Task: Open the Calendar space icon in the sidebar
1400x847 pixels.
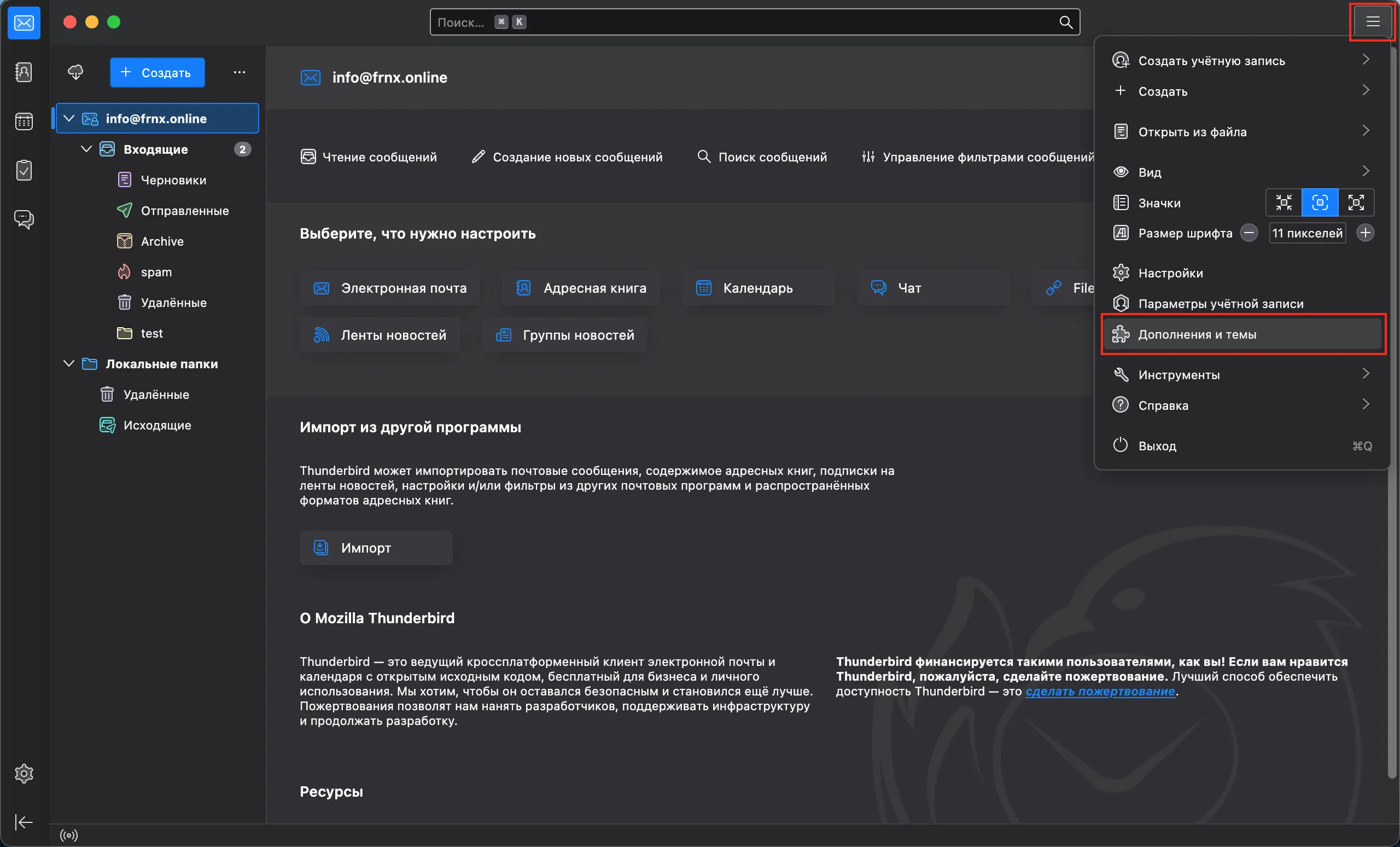Action: (24, 121)
